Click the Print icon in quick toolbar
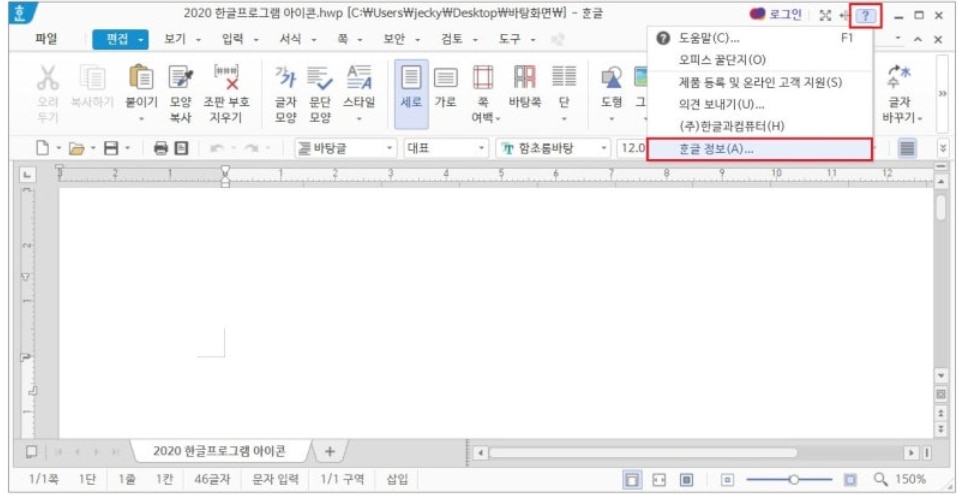The image size is (959, 495). [161, 148]
